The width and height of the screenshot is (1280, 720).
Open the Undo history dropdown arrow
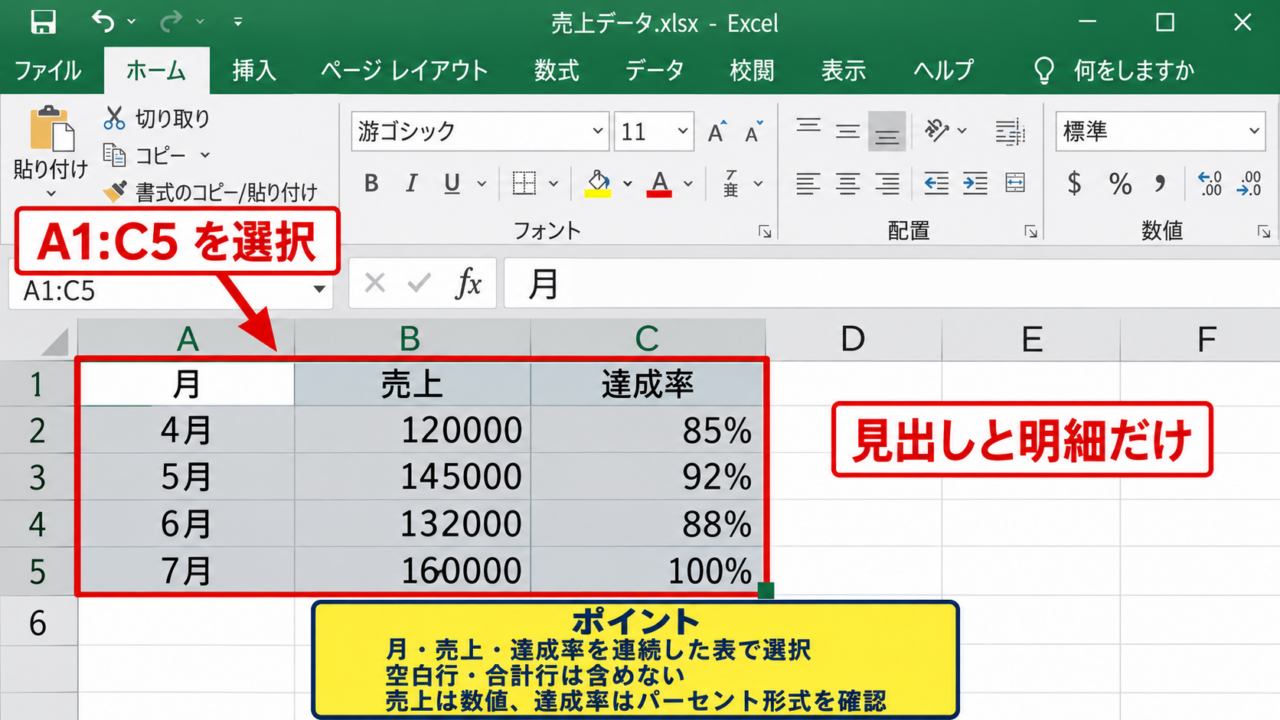tap(133, 22)
